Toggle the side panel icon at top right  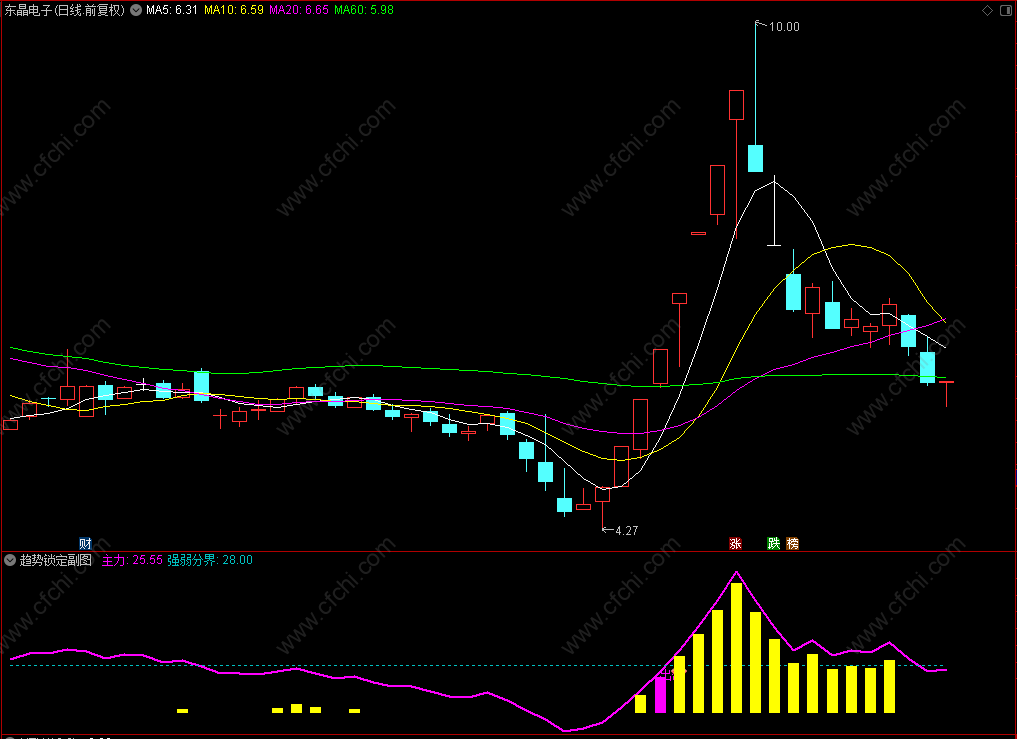[1007, 10]
